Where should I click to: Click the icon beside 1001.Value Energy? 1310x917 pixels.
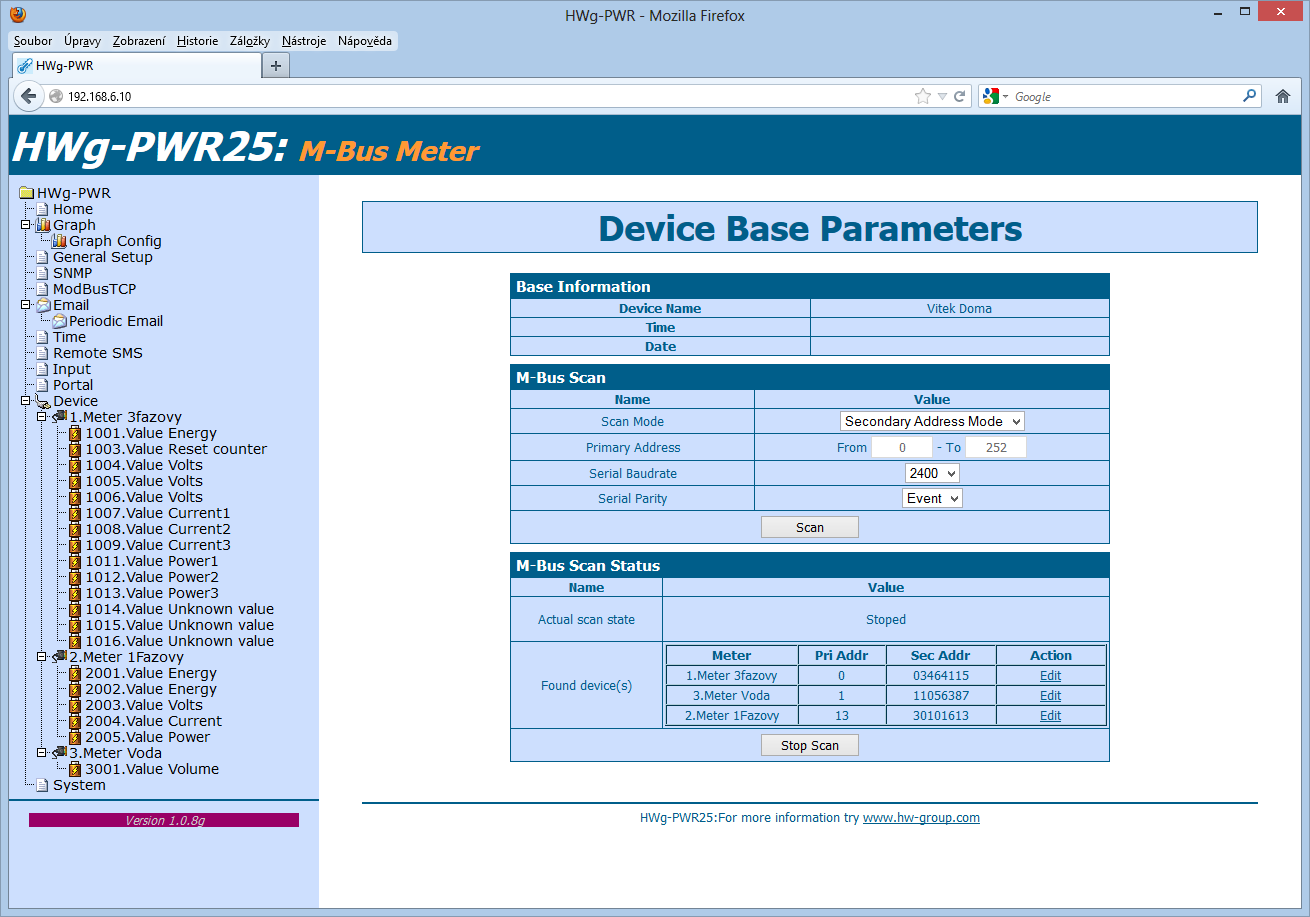coord(75,433)
